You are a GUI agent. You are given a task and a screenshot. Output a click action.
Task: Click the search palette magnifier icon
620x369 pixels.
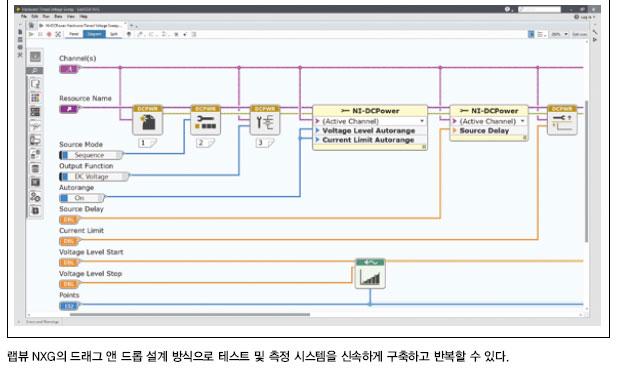coord(35,70)
